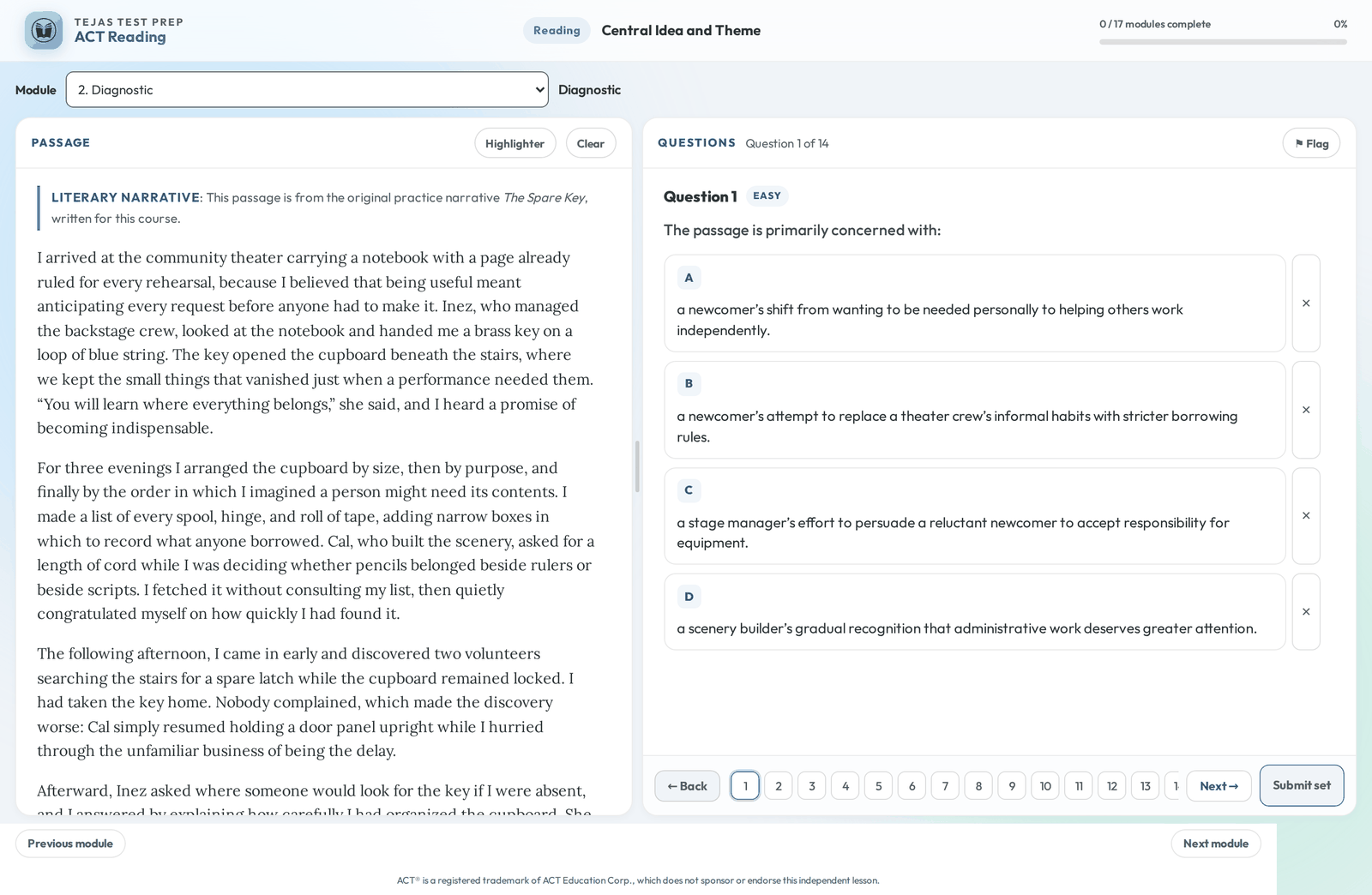Image resolution: width=1372 pixels, height=895 pixels.
Task: Jump to question 8
Action: (x=978, y=786)
